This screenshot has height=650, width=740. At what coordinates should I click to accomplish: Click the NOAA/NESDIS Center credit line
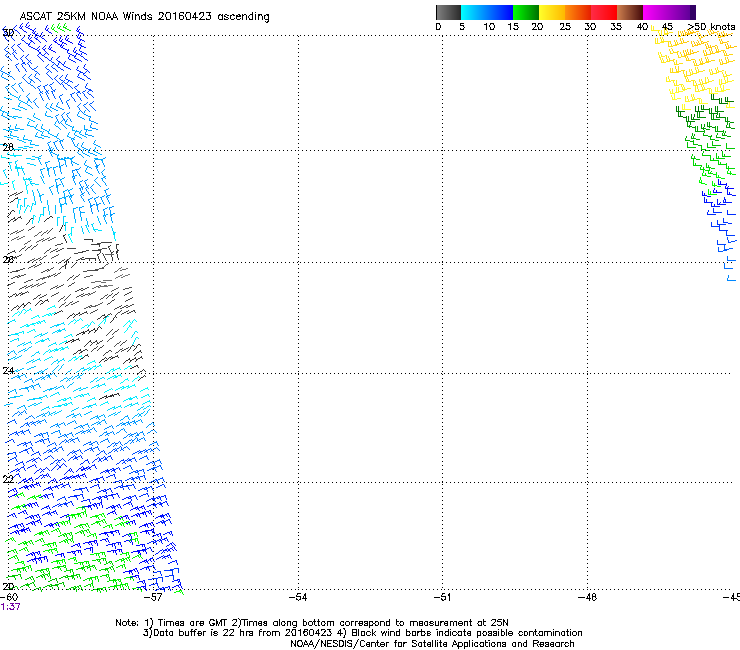[x=432, y=644]
